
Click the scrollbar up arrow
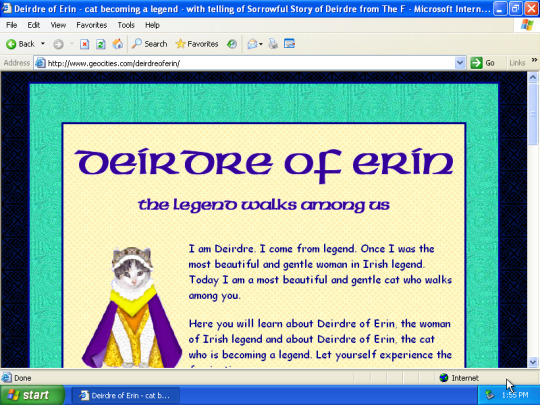pyautogui.click(x=532, y=77)
